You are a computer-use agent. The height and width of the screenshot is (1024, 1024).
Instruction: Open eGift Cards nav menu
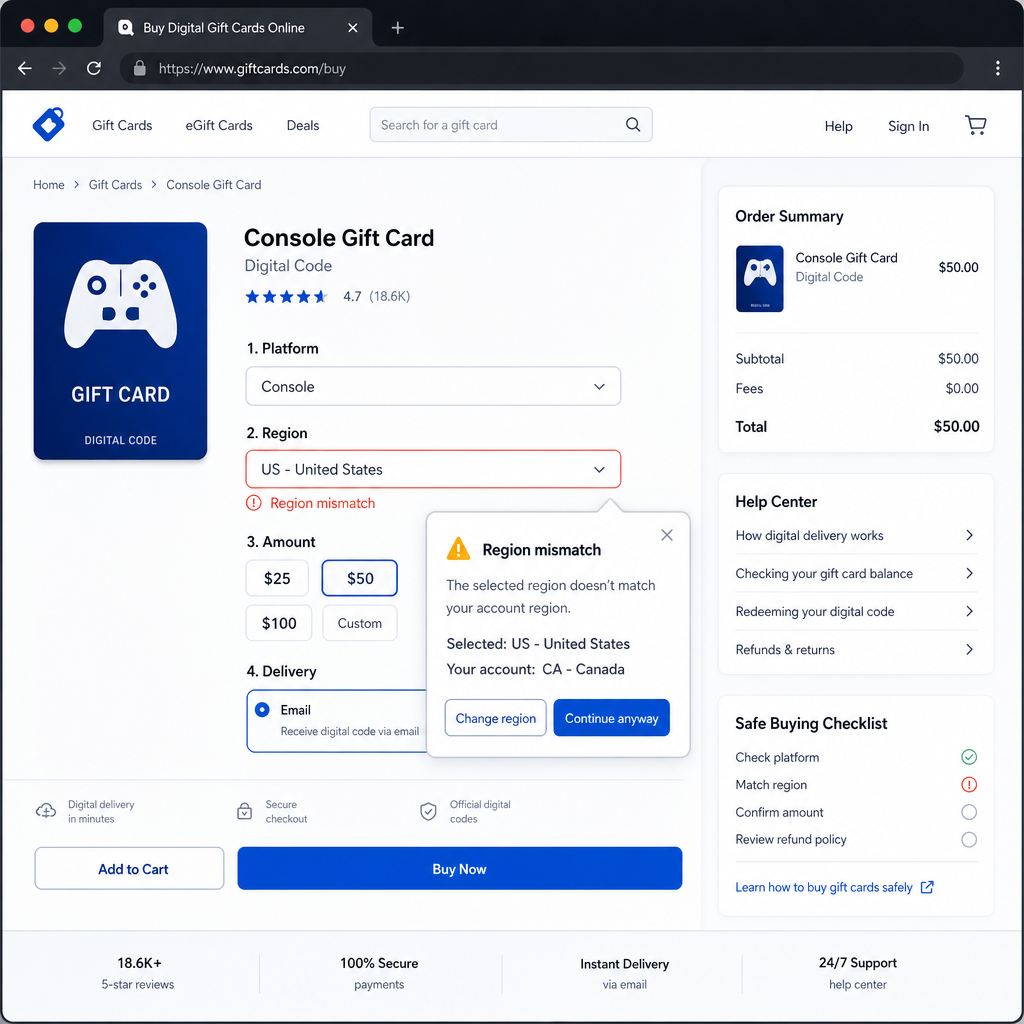[x=219, y=125]
